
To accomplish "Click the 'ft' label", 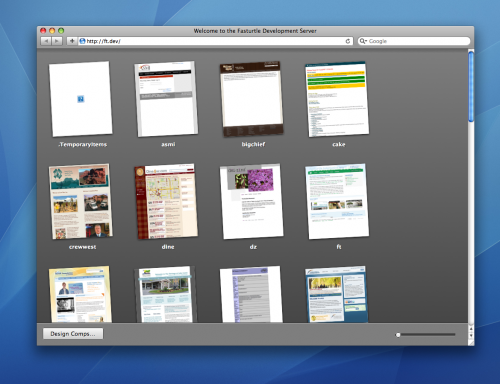I will [x=339, y=247].
